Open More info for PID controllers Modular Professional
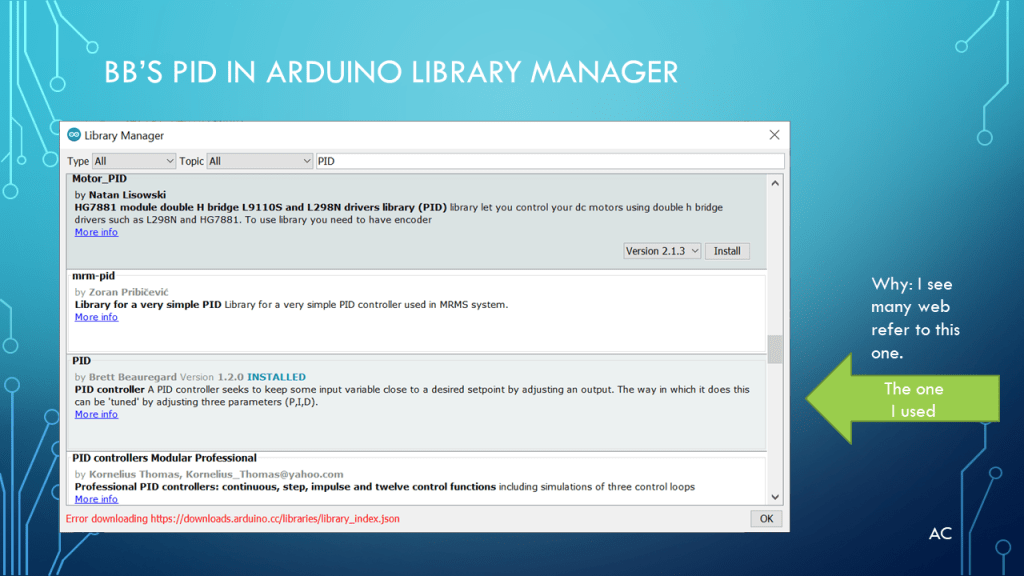Image resolution: width=1024 pixels, height=576 pixels. (x=96, y=499)
